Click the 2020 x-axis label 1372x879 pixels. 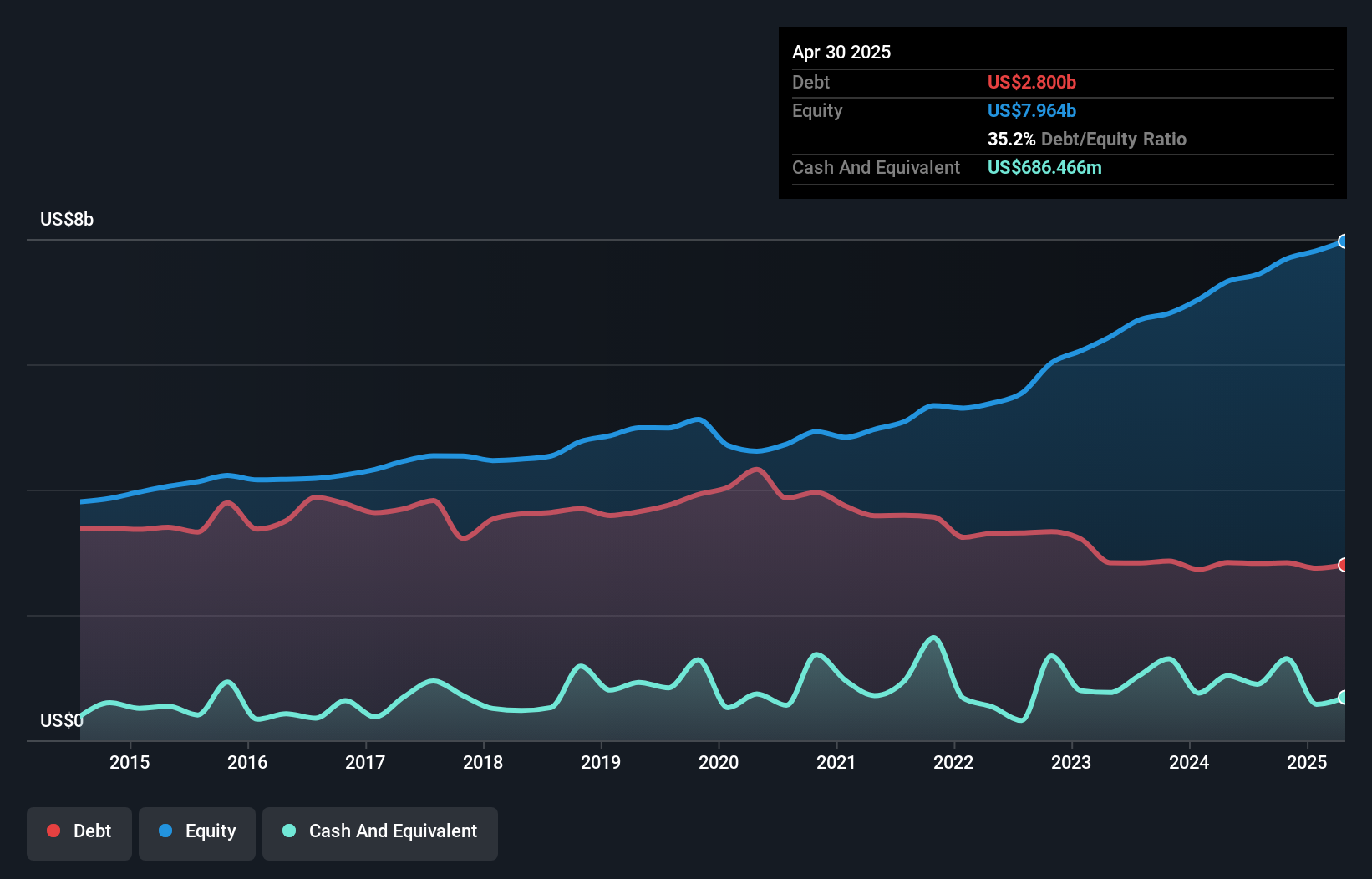click(719, 762)
